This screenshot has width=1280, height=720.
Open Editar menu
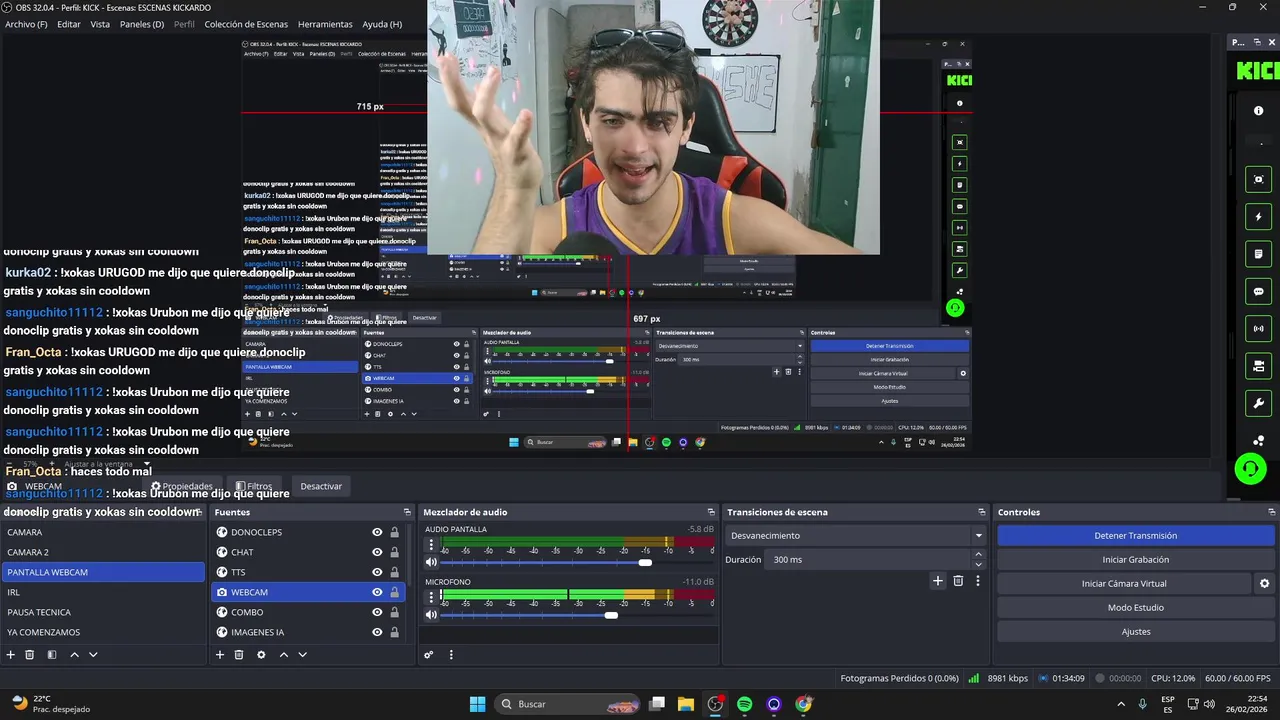point(69,24)
